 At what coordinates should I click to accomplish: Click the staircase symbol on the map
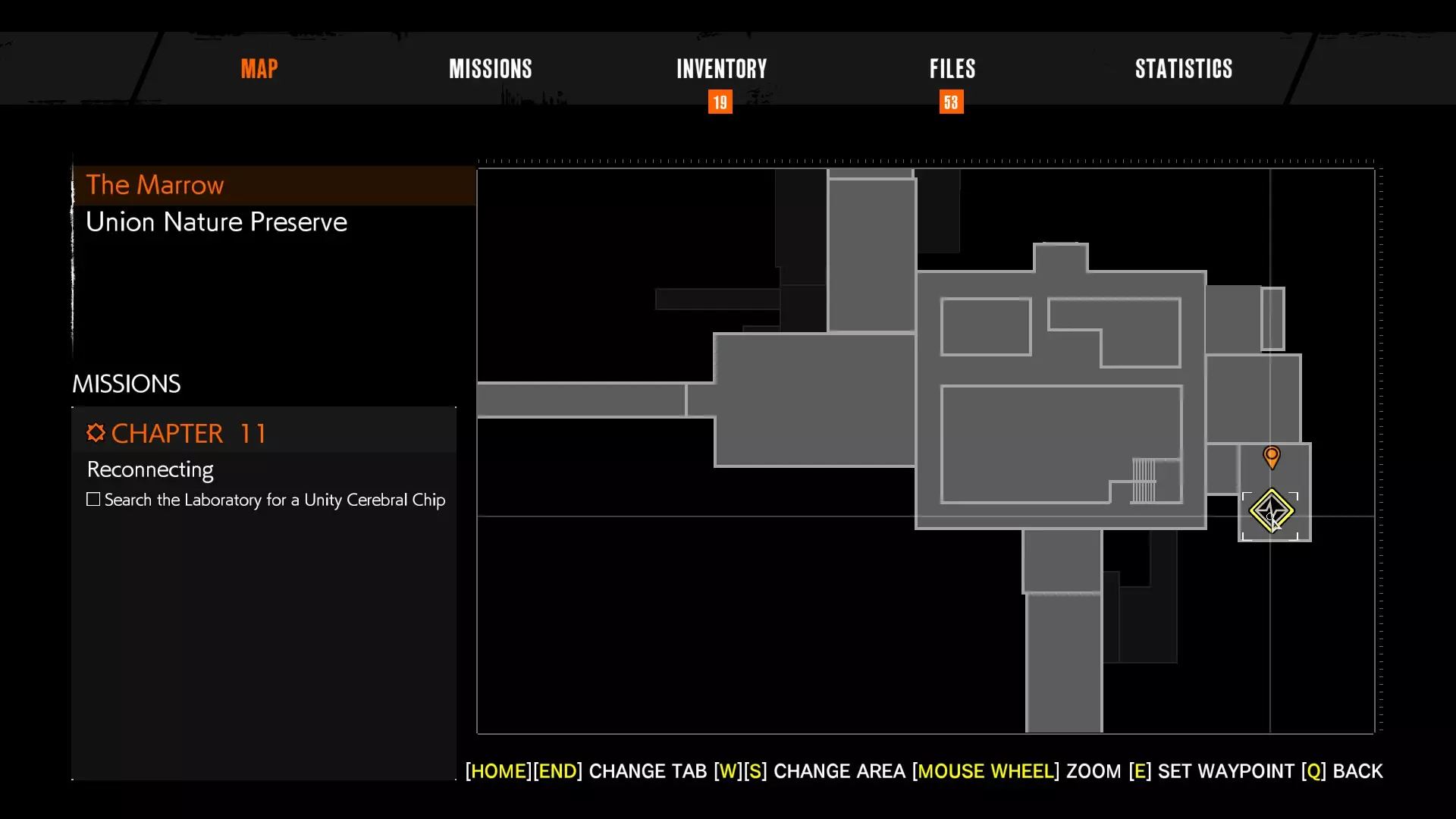(x=1144, y=480)
